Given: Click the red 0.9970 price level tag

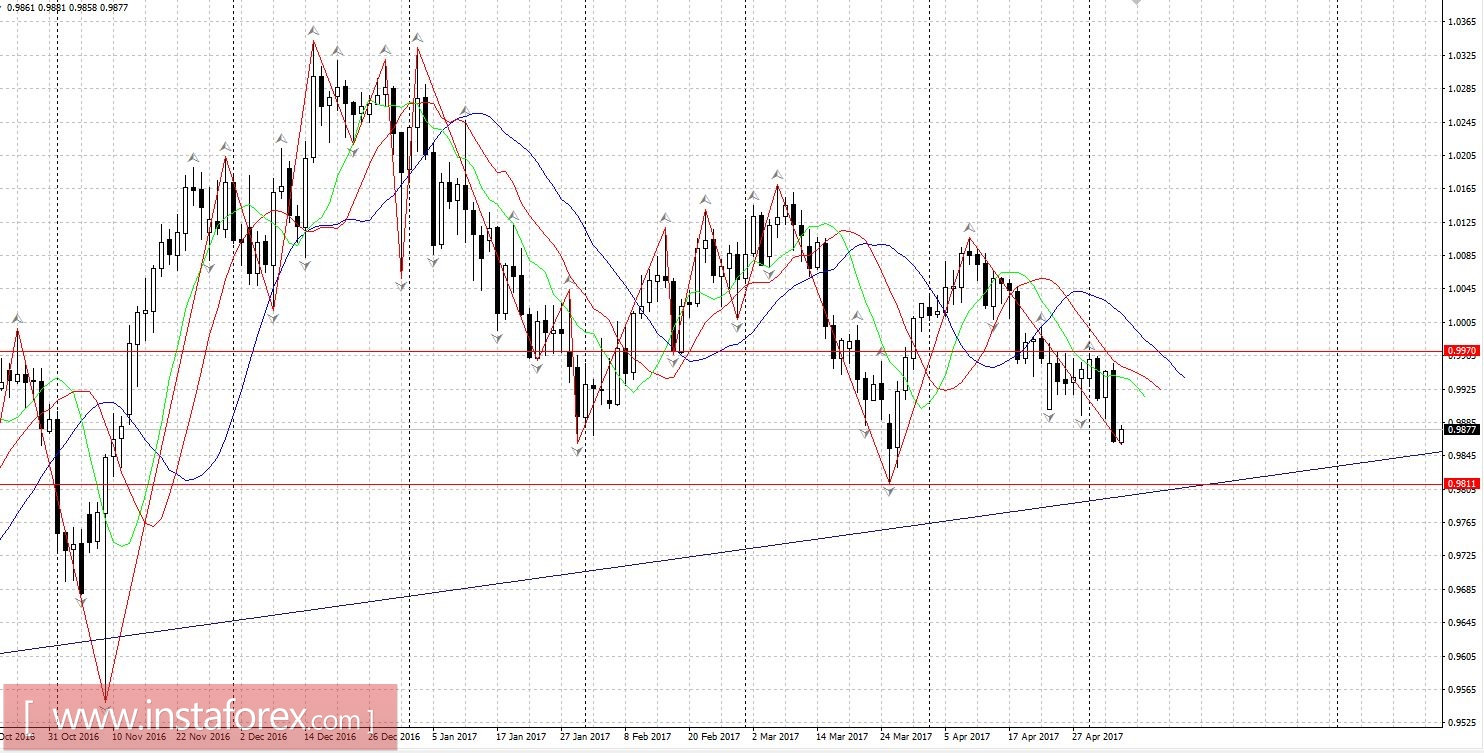Looking at the screenshot, I should (1461, 351).
